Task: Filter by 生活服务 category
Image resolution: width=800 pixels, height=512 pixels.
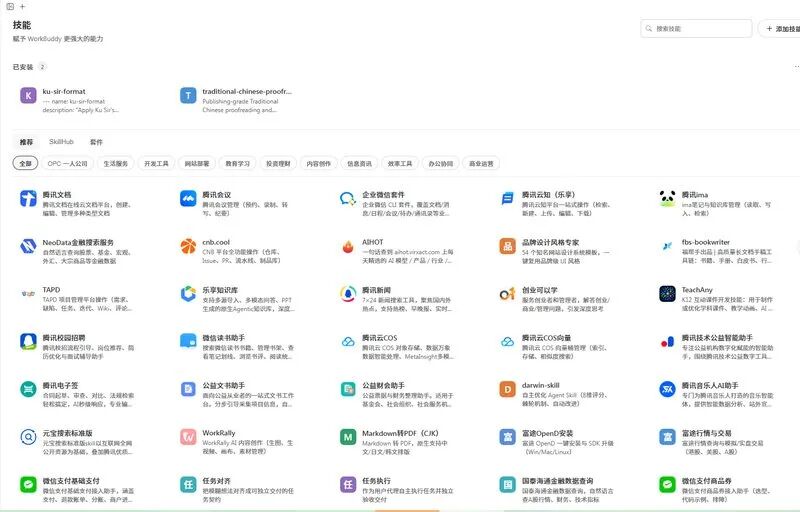Action: point(116,164)
